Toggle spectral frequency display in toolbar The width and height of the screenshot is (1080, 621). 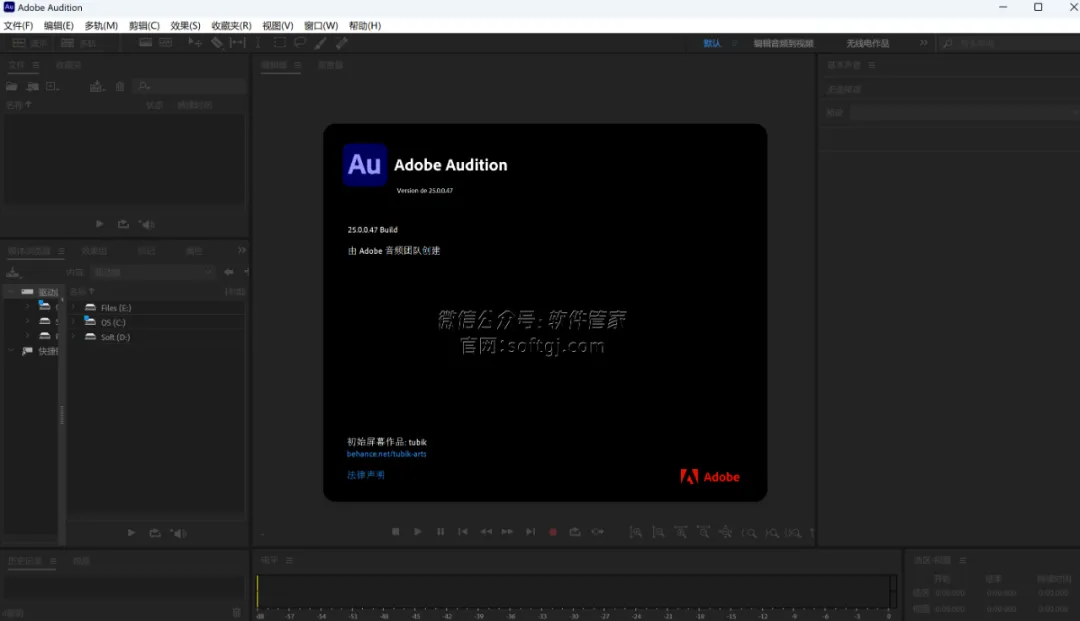click(x=145, y=43)
